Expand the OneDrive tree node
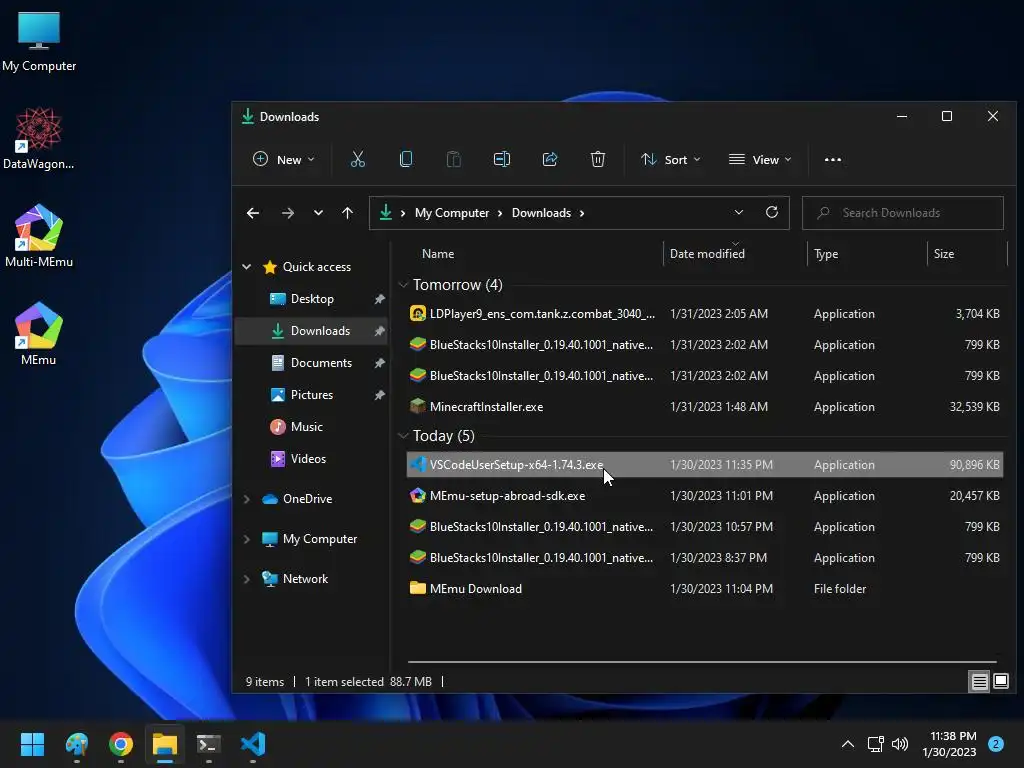This screenshot has width=1024, height=768. pyautogui.click(x=246, y=499)
